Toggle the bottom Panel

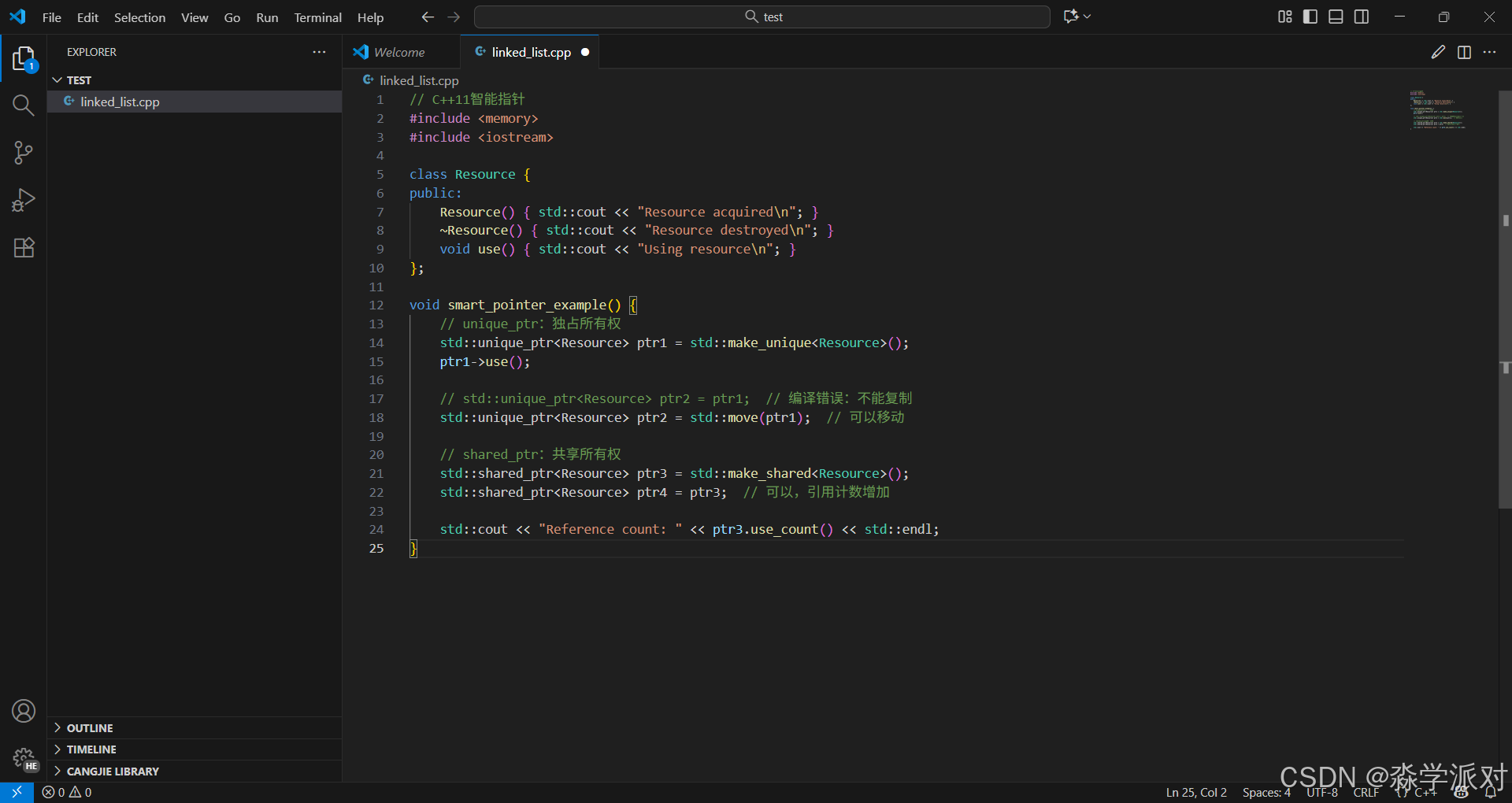(x=1336, y=17)
